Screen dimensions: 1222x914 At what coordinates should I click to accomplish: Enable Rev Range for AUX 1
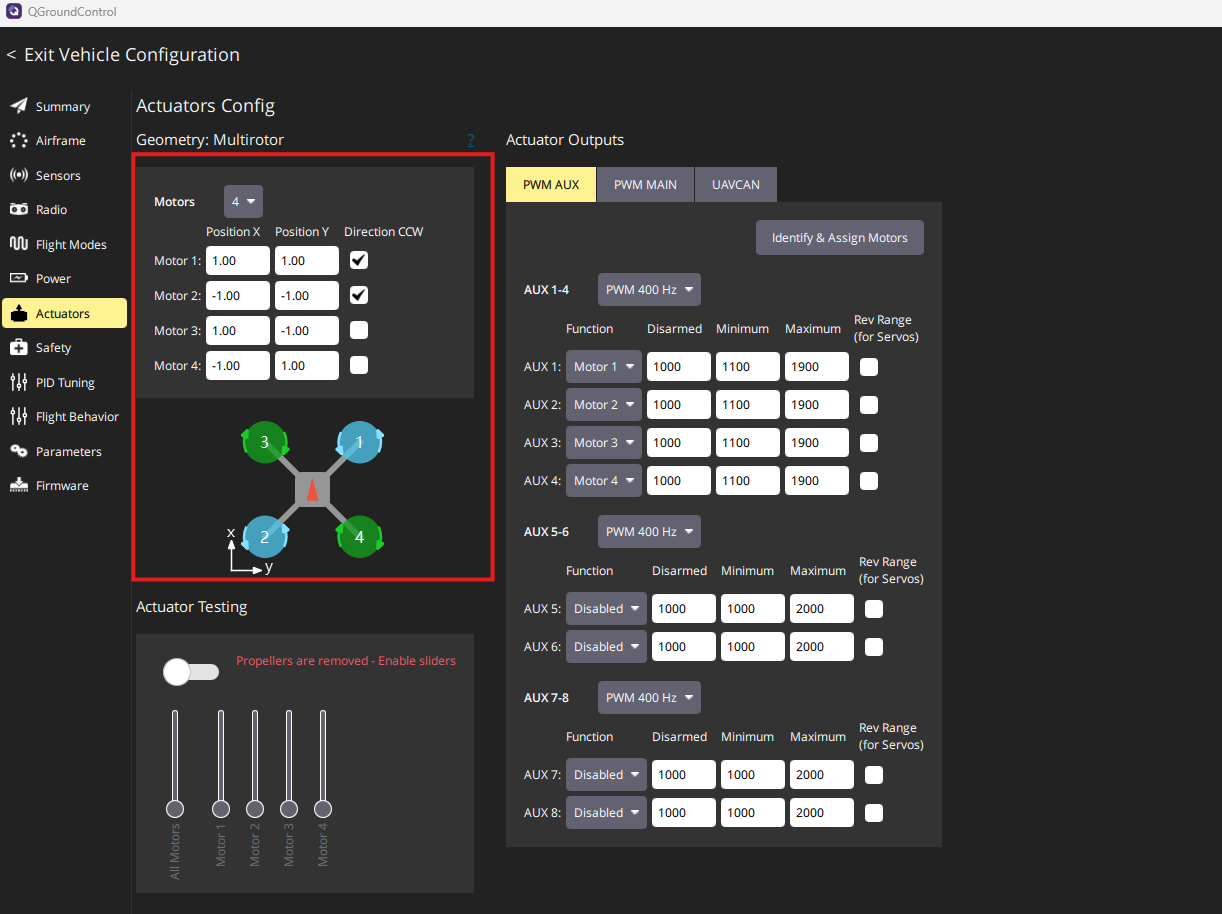click(869, 367)
